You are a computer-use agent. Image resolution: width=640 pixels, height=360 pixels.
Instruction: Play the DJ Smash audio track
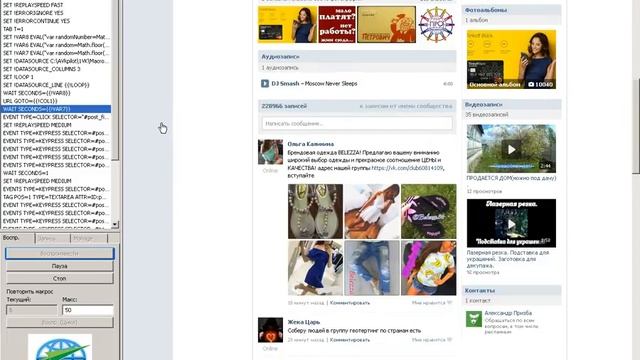click(264, 83)
